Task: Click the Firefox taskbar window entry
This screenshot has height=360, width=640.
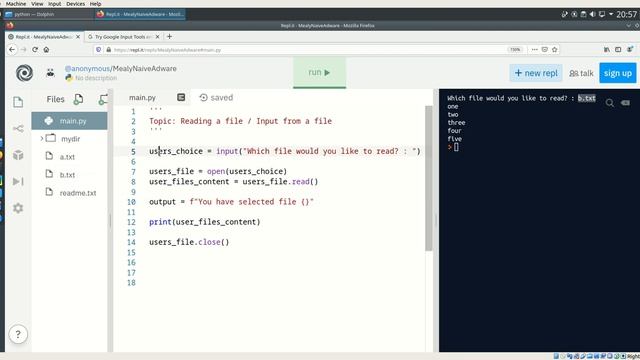Action: pos(140,14)
